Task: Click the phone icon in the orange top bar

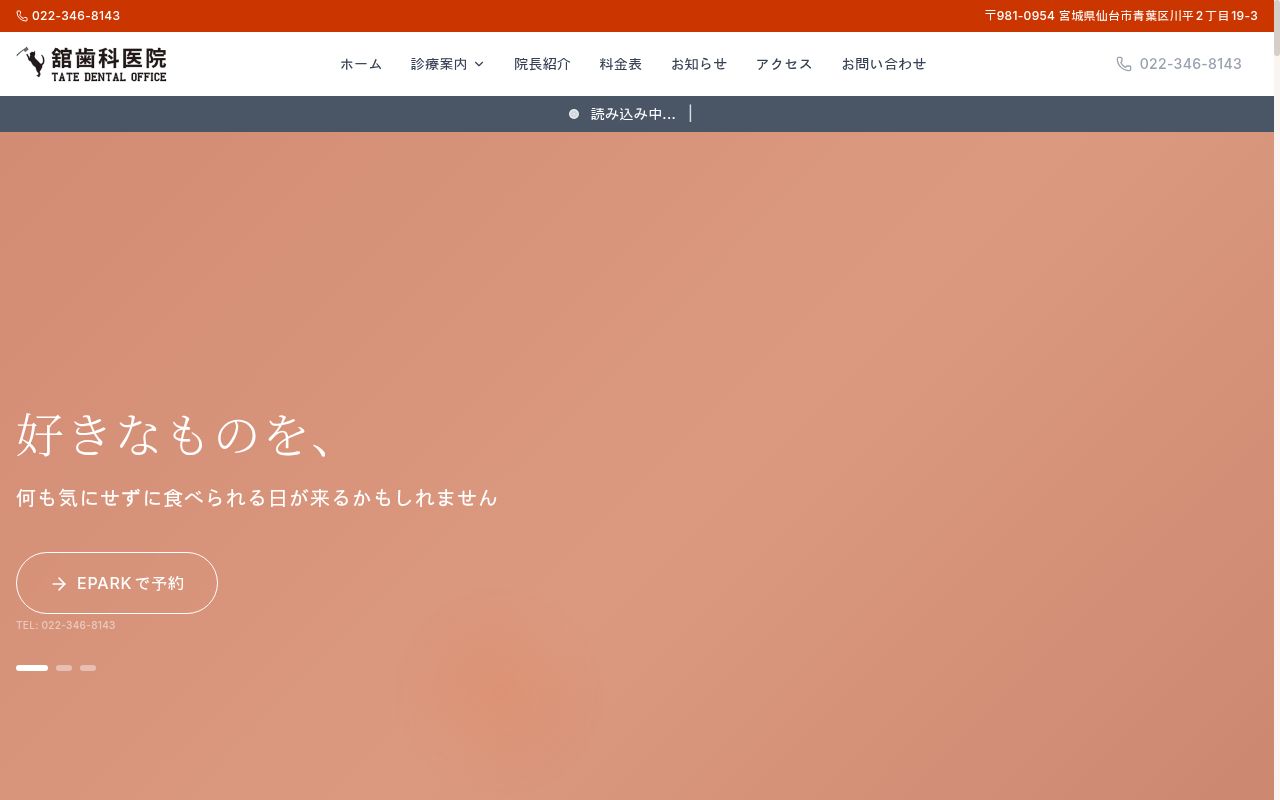Action: coord(22,16)
